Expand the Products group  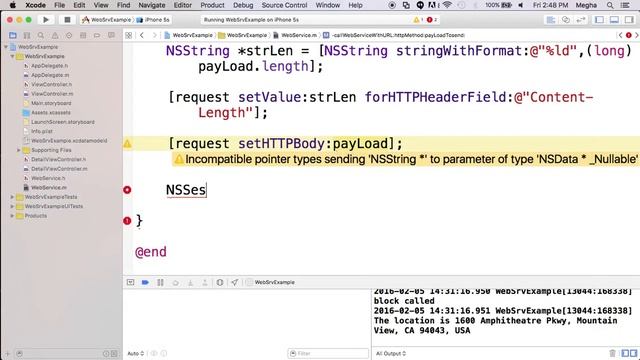12,216
